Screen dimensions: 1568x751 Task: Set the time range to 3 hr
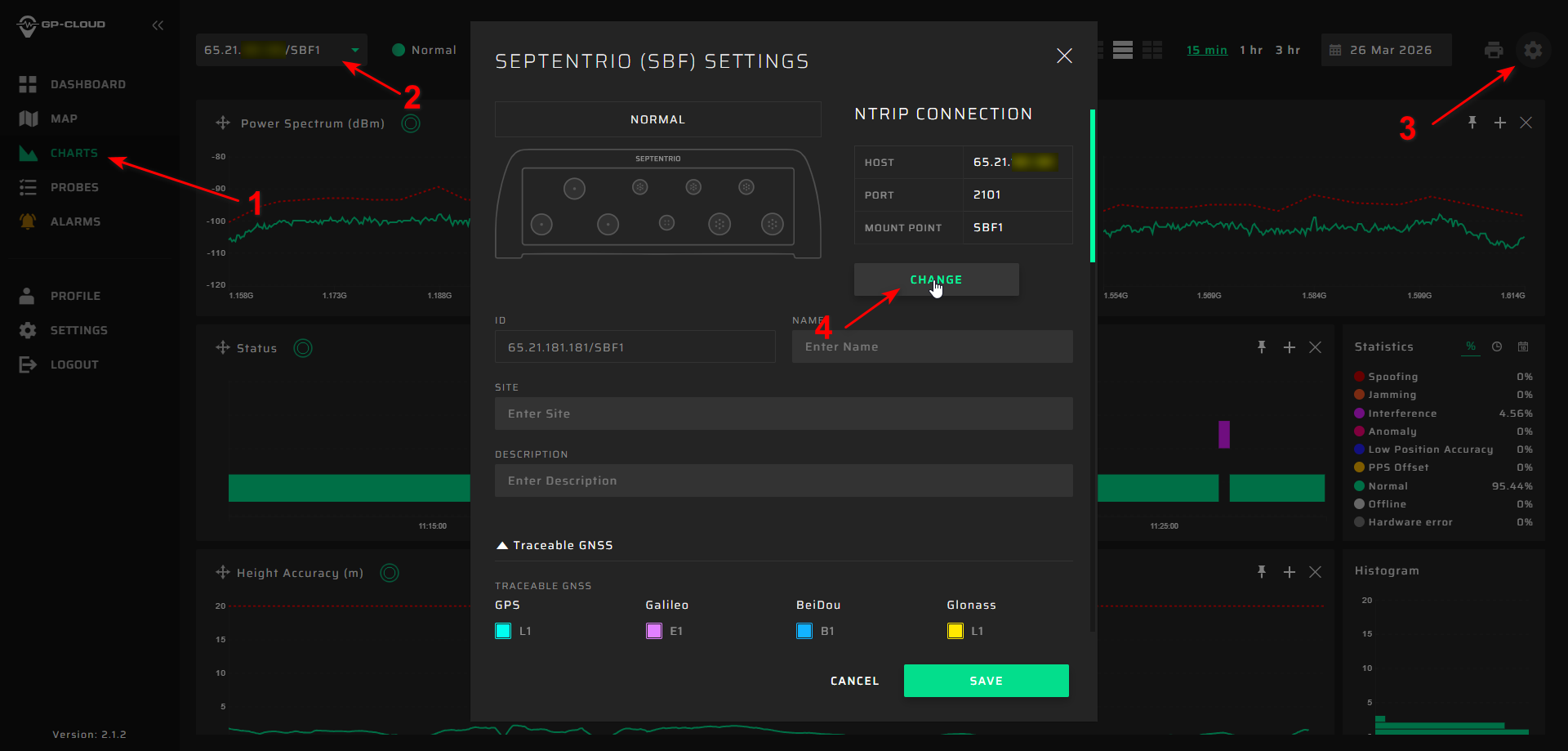(x=1288, y=50)
